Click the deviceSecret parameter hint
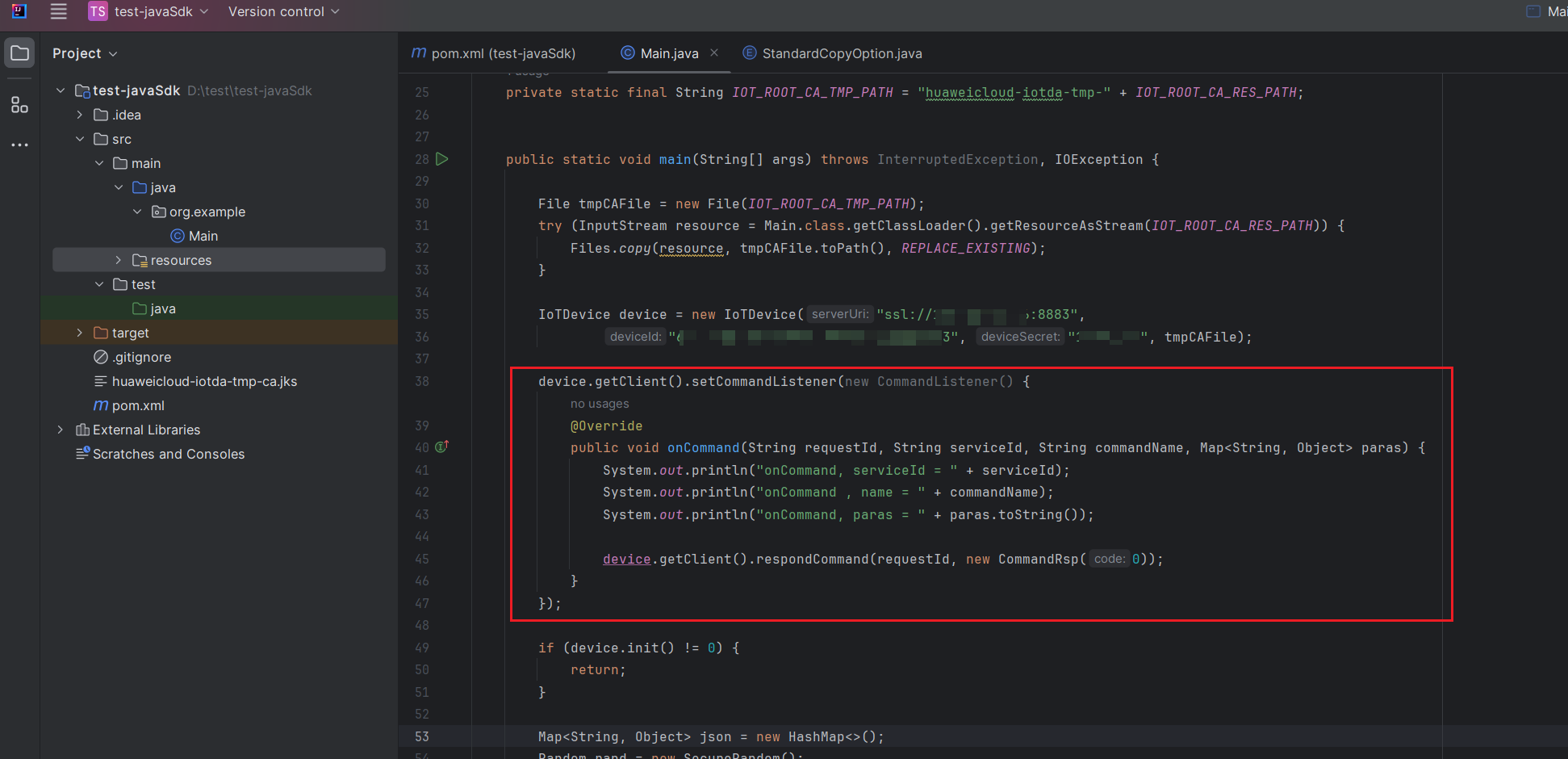The height and width of the screenshot is (759, 1568). [x=1020, y=337]
